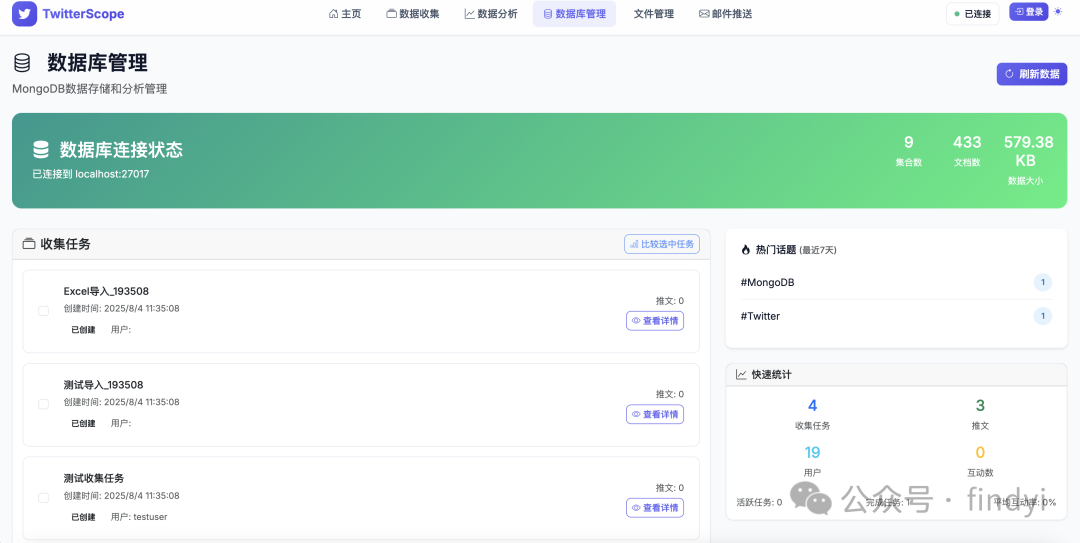Click the TwitterScope brand name
1080x543 pixels.
click(x=83, y=13)
